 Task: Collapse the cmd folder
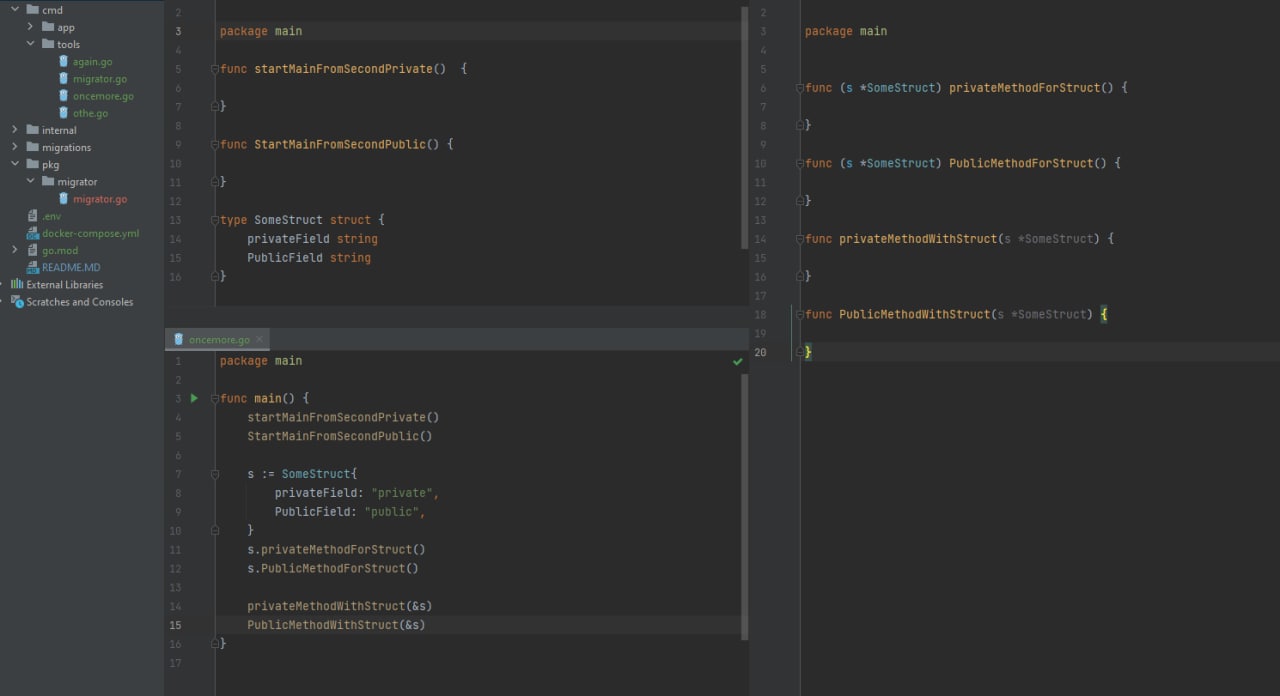(15, 10)
